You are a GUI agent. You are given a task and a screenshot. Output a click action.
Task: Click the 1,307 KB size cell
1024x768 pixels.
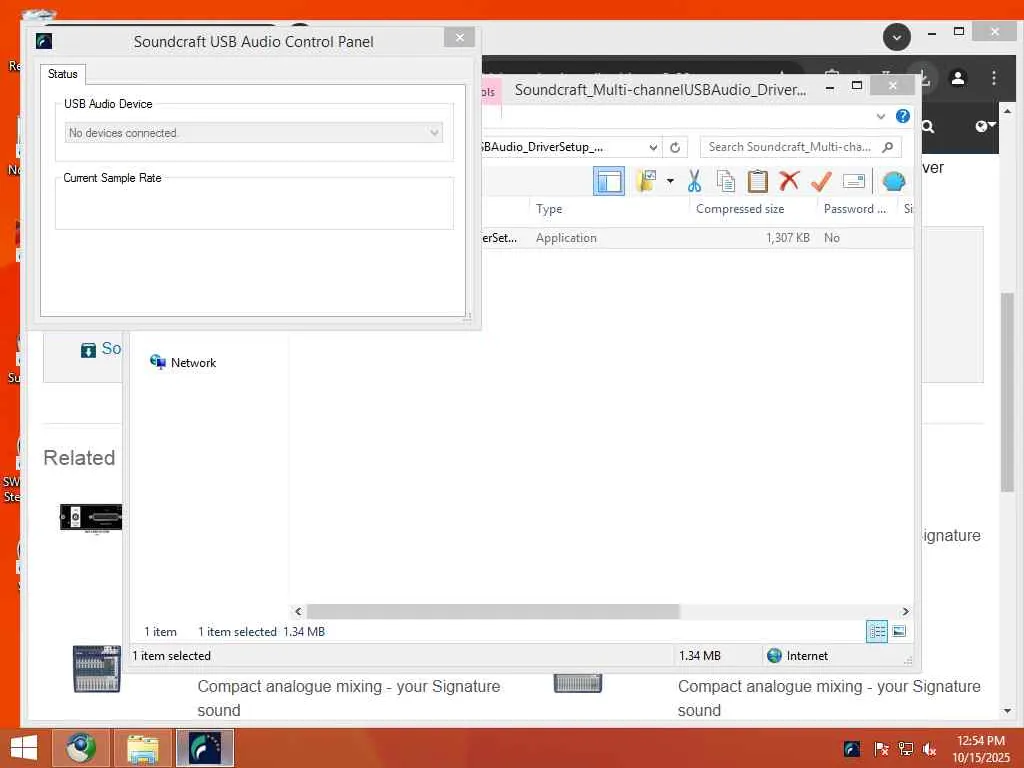pos(788,238)
